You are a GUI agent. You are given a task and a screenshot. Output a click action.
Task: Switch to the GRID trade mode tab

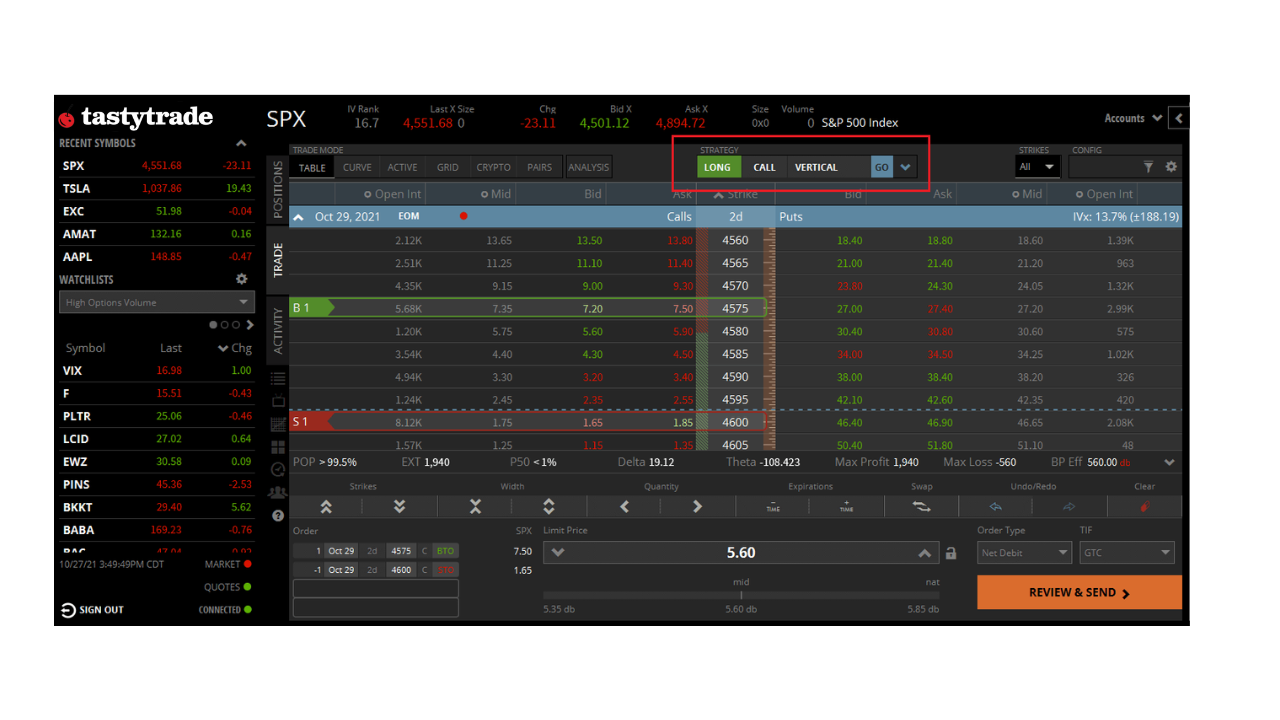coord(448,168)
